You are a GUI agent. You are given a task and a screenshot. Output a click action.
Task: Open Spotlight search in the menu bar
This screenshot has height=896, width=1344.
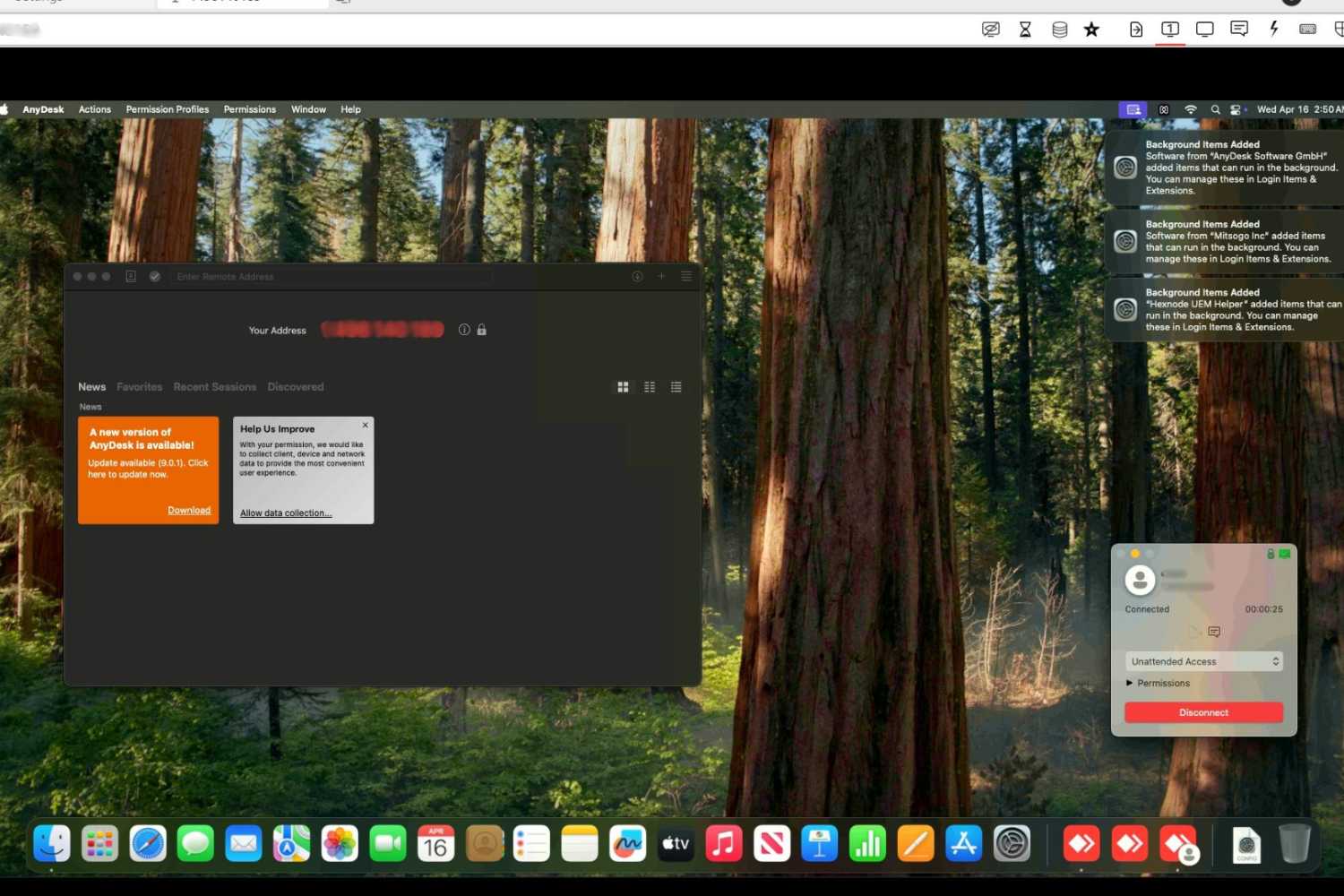(x=1216, y=109)
